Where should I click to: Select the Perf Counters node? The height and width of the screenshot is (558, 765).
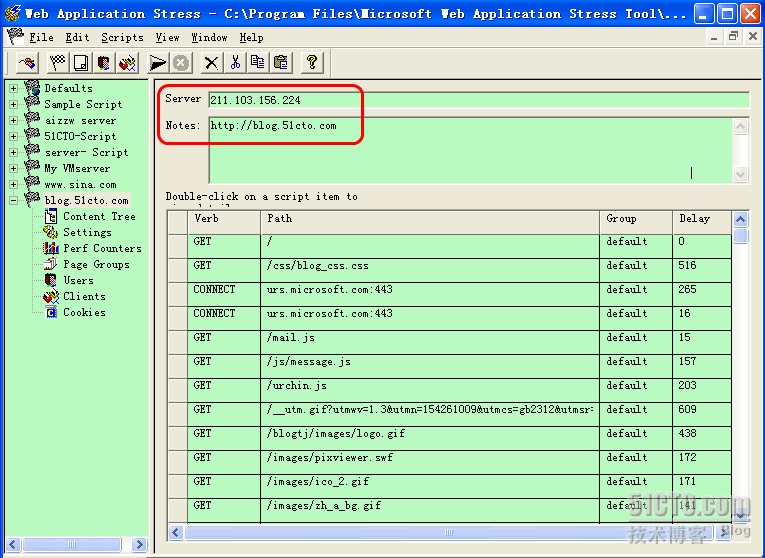[x=102, y=248]
